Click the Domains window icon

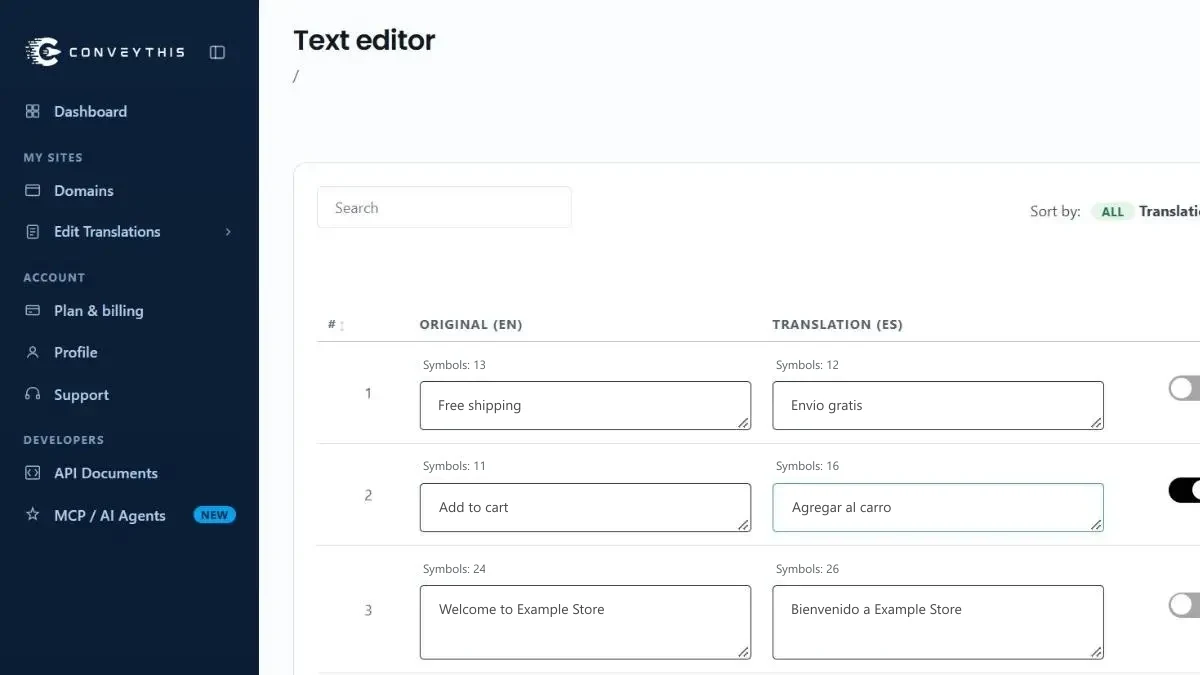[33, 190]
